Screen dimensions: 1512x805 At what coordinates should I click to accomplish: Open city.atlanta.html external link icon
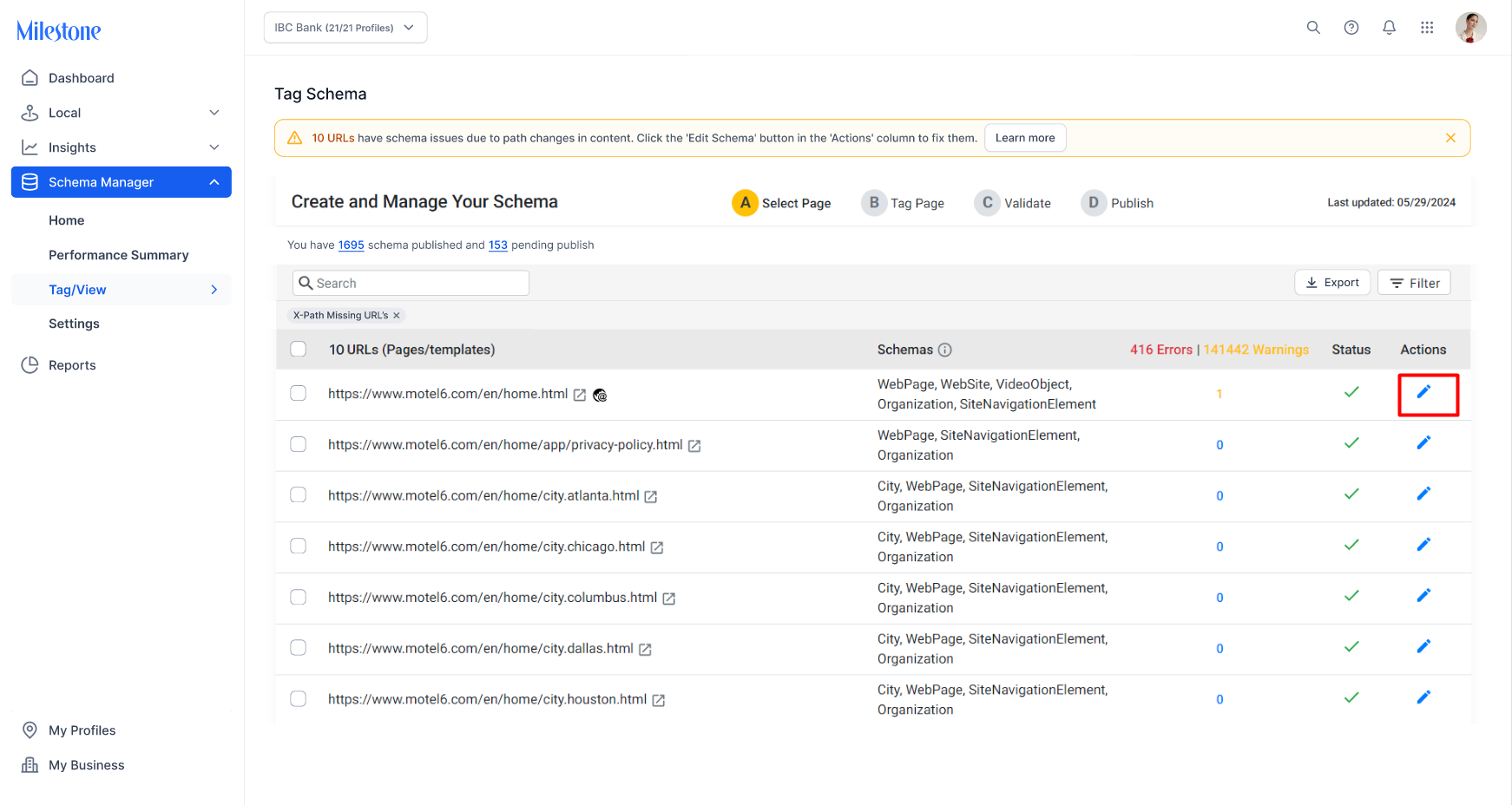pos(651,497)
